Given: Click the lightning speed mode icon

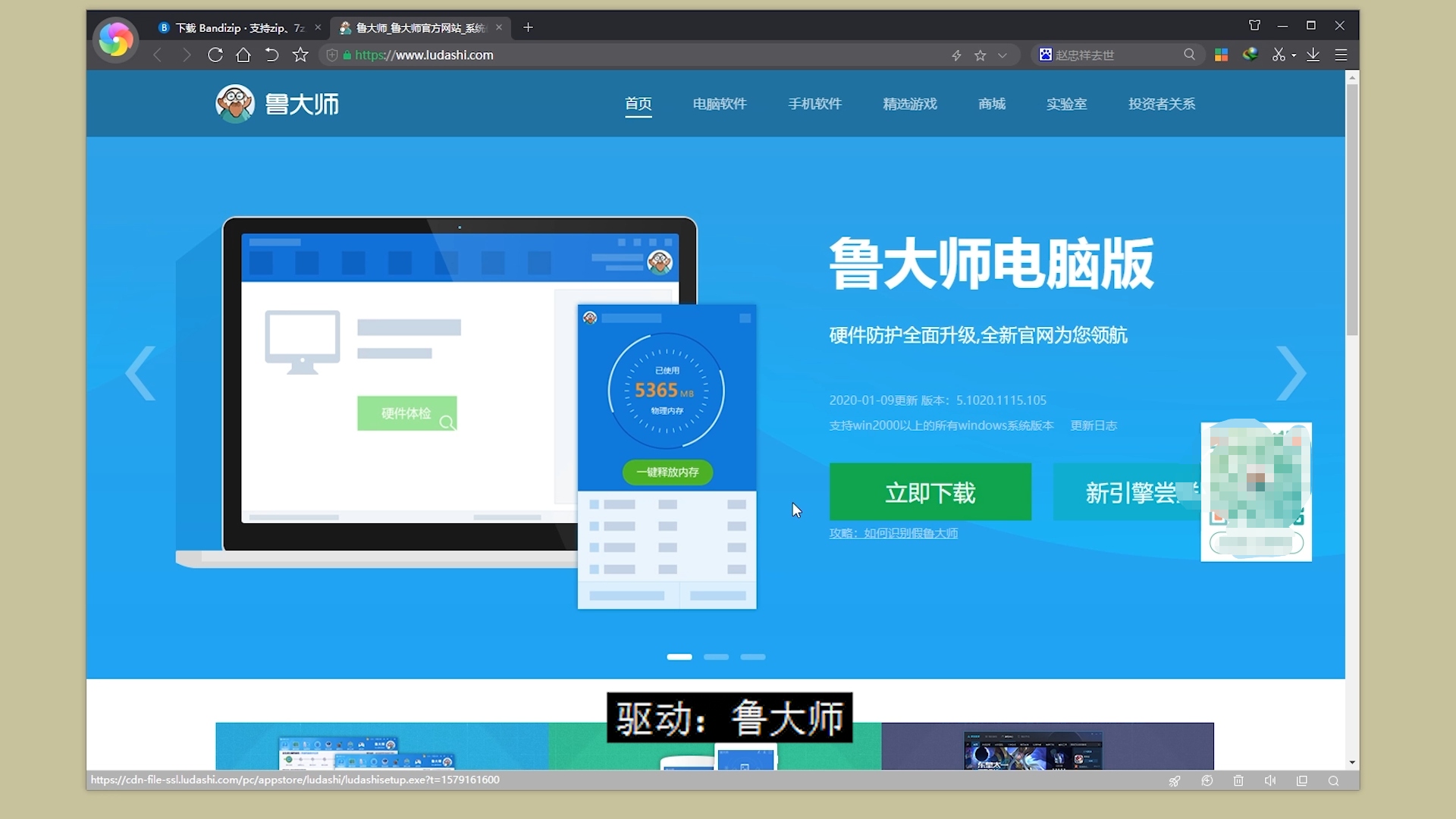Looking at the screenshot, I should pos(956,55).
